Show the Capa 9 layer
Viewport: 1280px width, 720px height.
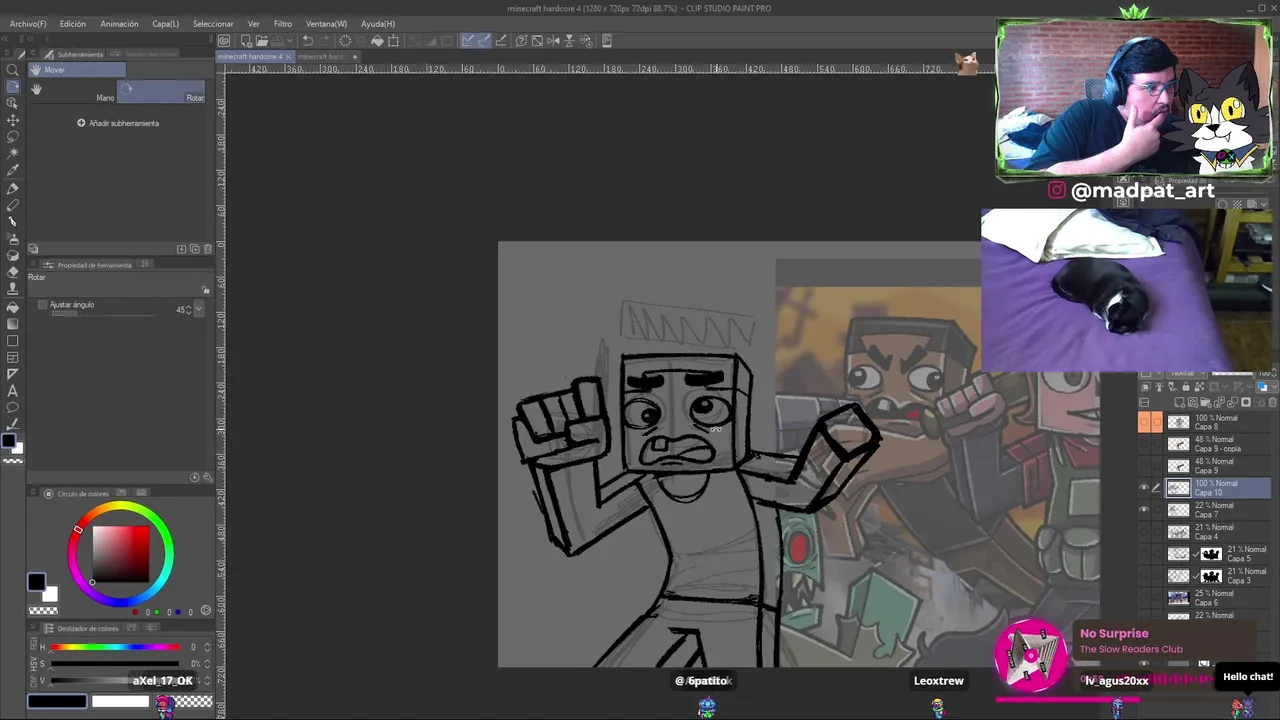click(x=1144, y=466)
